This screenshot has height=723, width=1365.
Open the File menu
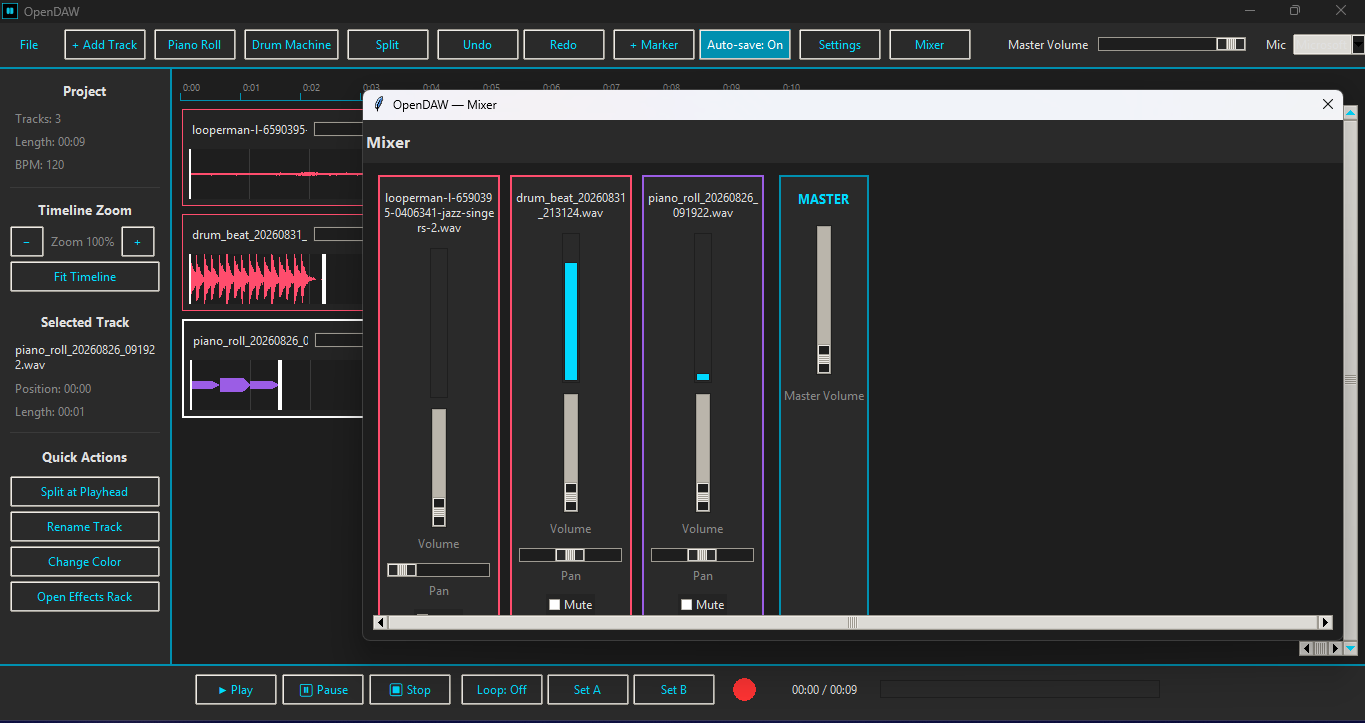[29, 45]
